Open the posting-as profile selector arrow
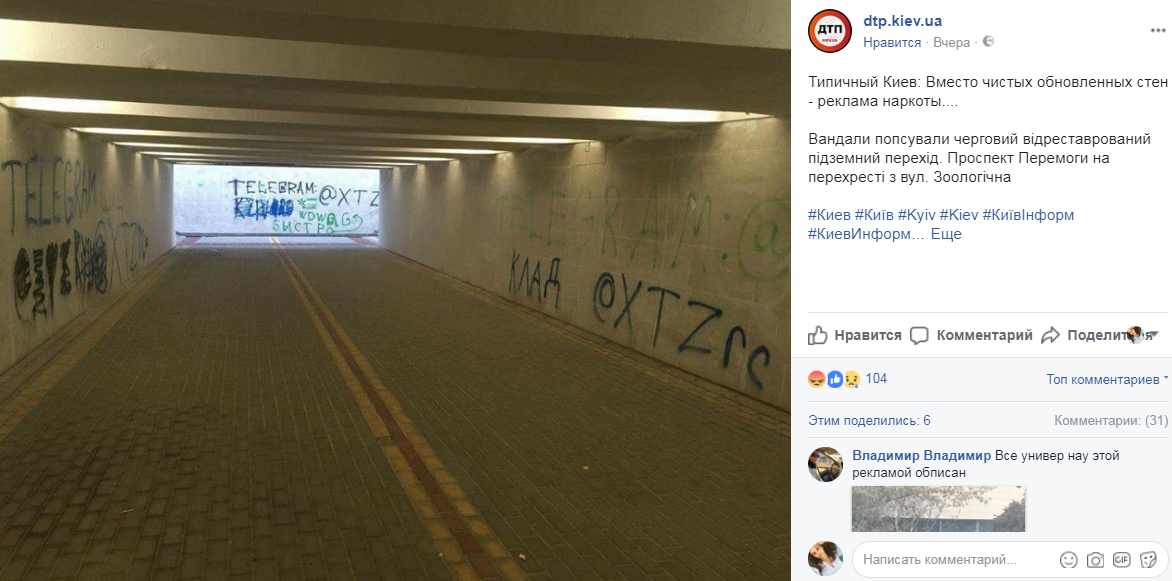This screenshot has height=581, width=1172. click(x=1154, y=334)
